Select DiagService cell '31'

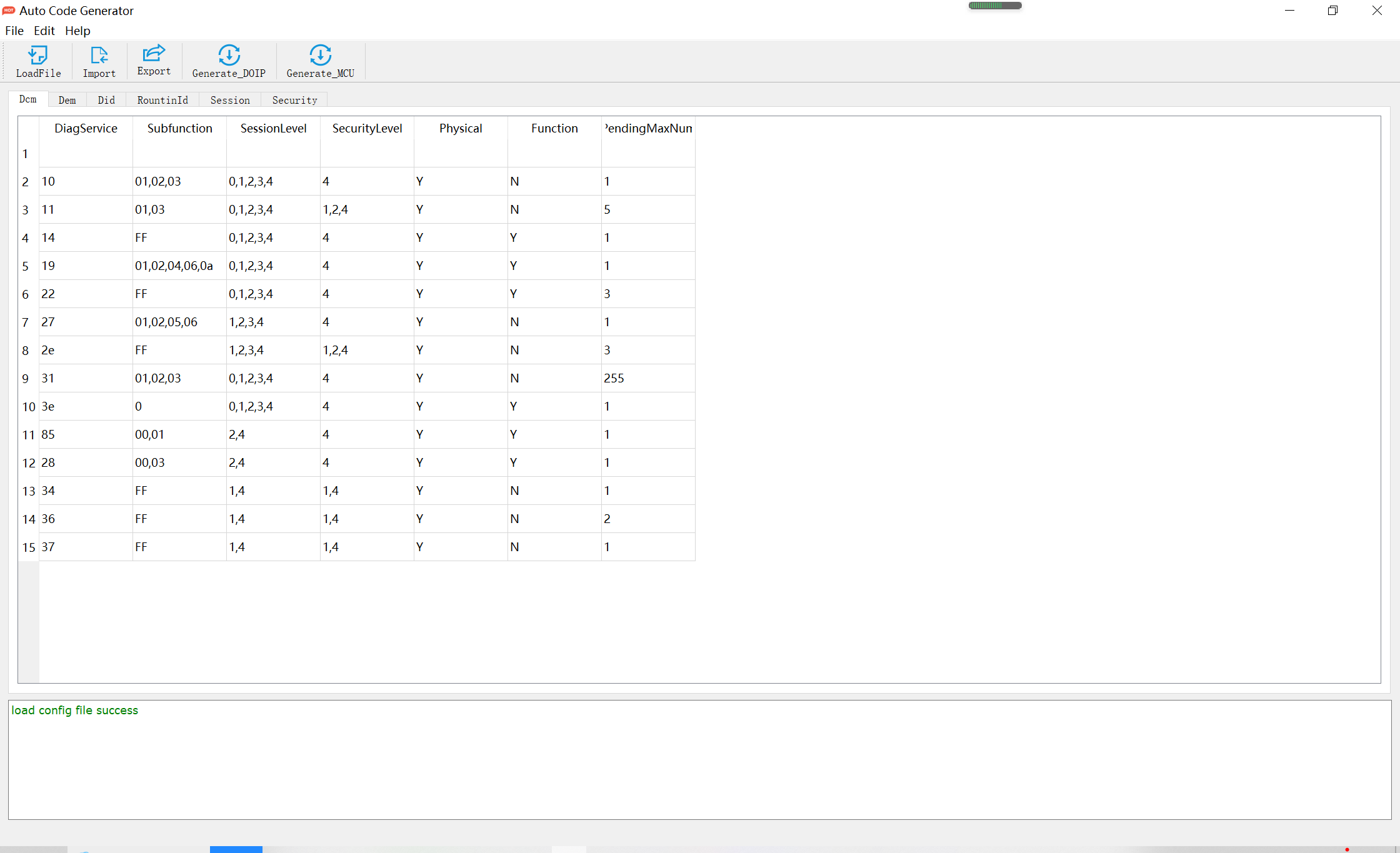(86, 378)
